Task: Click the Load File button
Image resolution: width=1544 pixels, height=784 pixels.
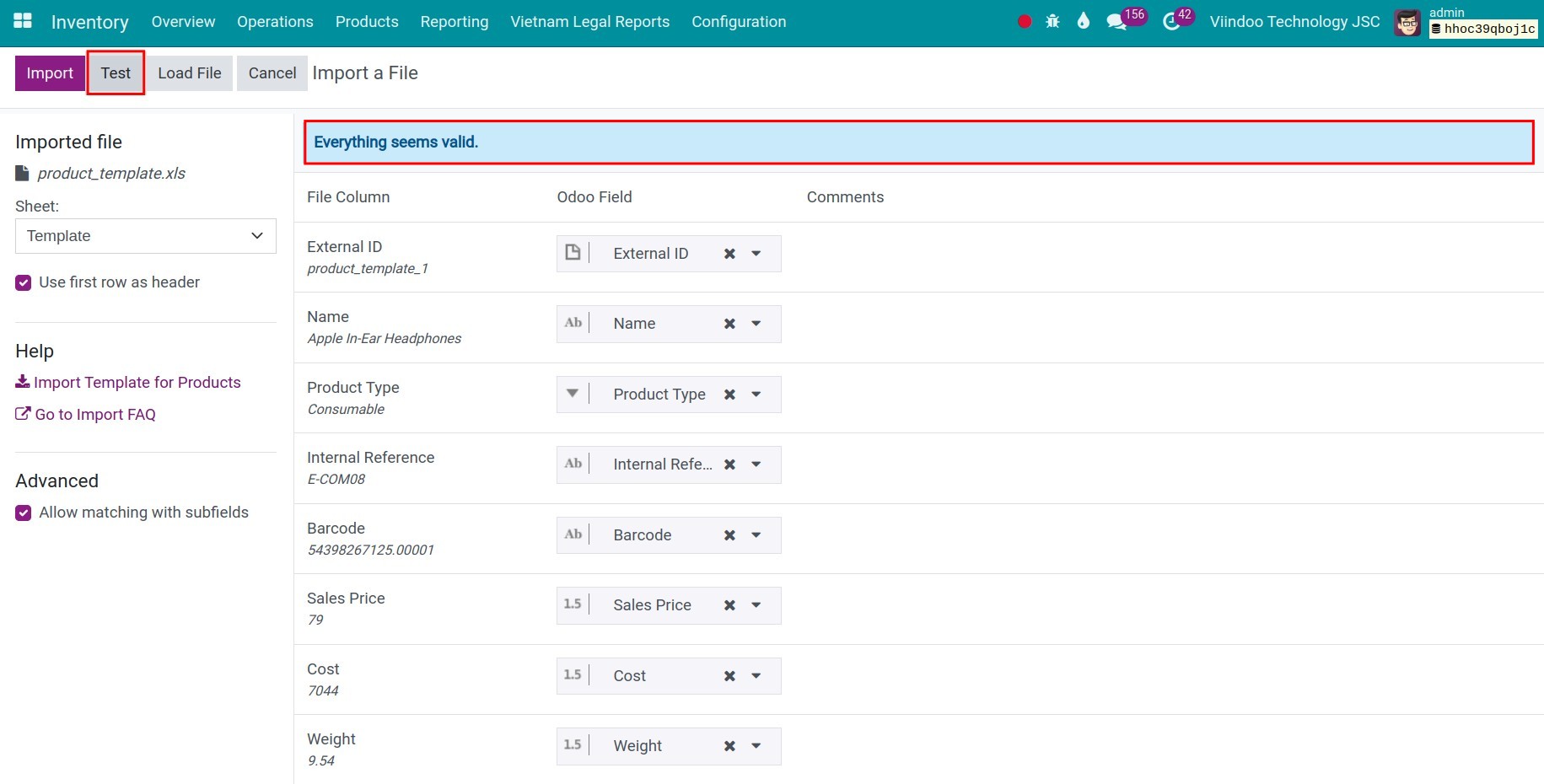Action: [x=190, y=73]
